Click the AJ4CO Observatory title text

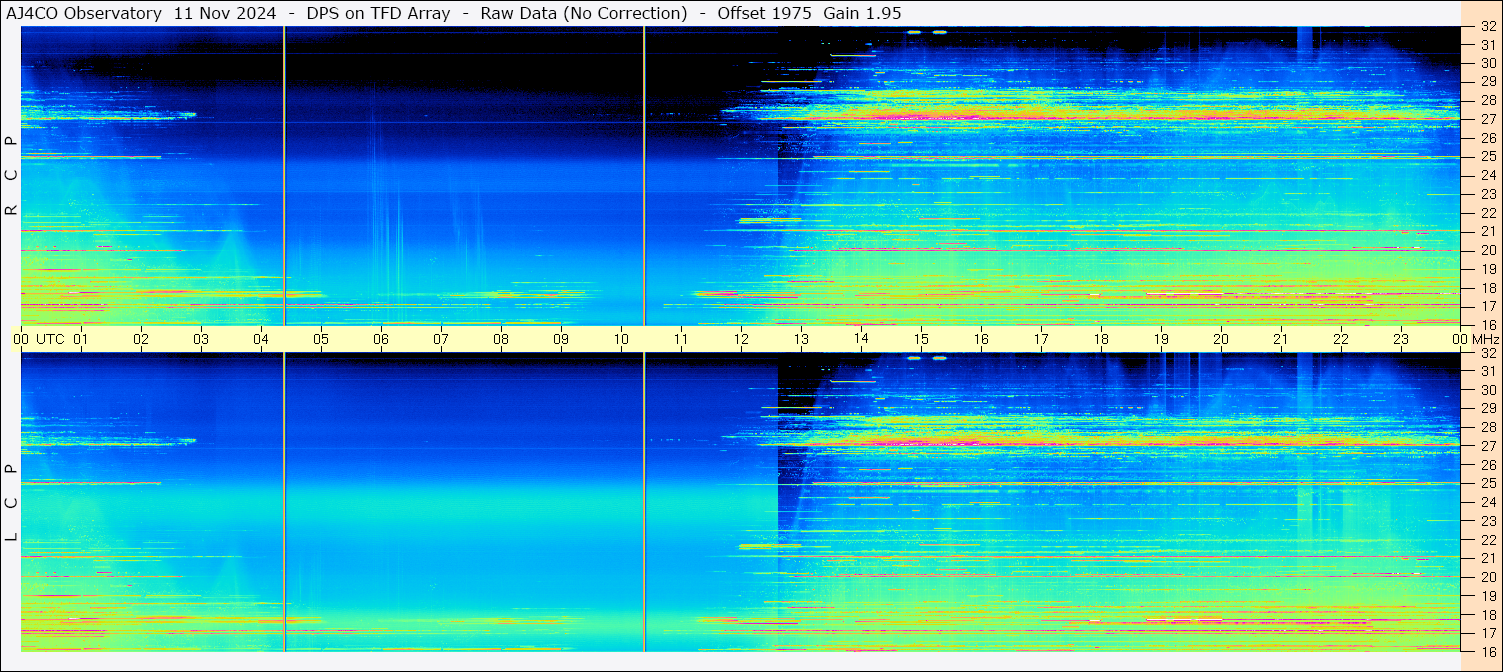[x=83, y=13]
